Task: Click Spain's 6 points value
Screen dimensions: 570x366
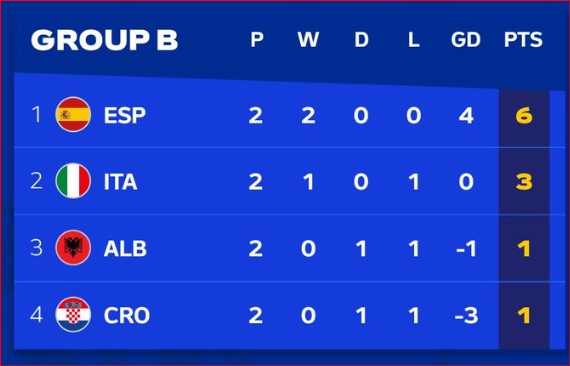Action: click(x=524, y=116)
